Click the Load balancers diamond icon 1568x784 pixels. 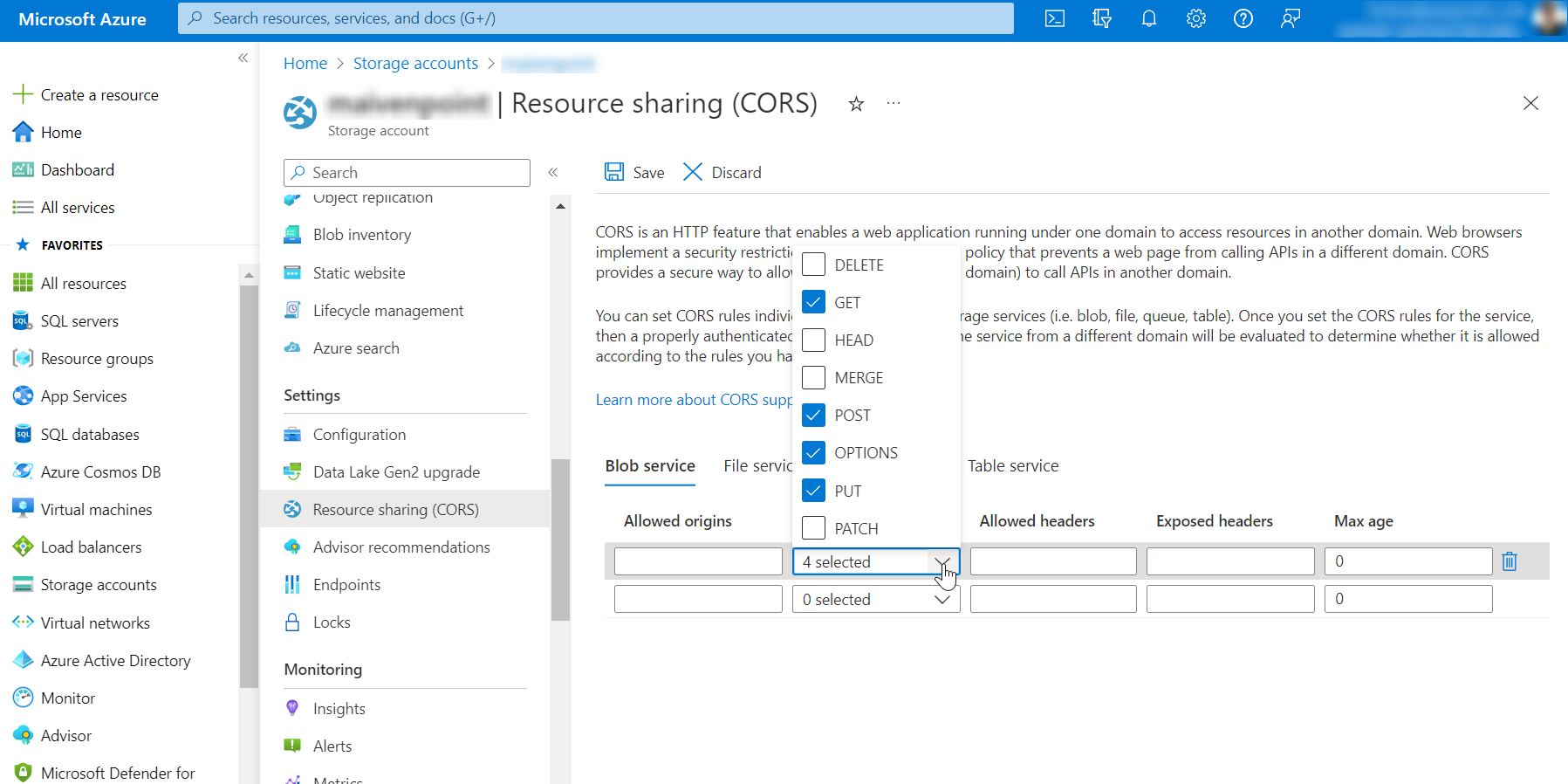click(23, 547)
